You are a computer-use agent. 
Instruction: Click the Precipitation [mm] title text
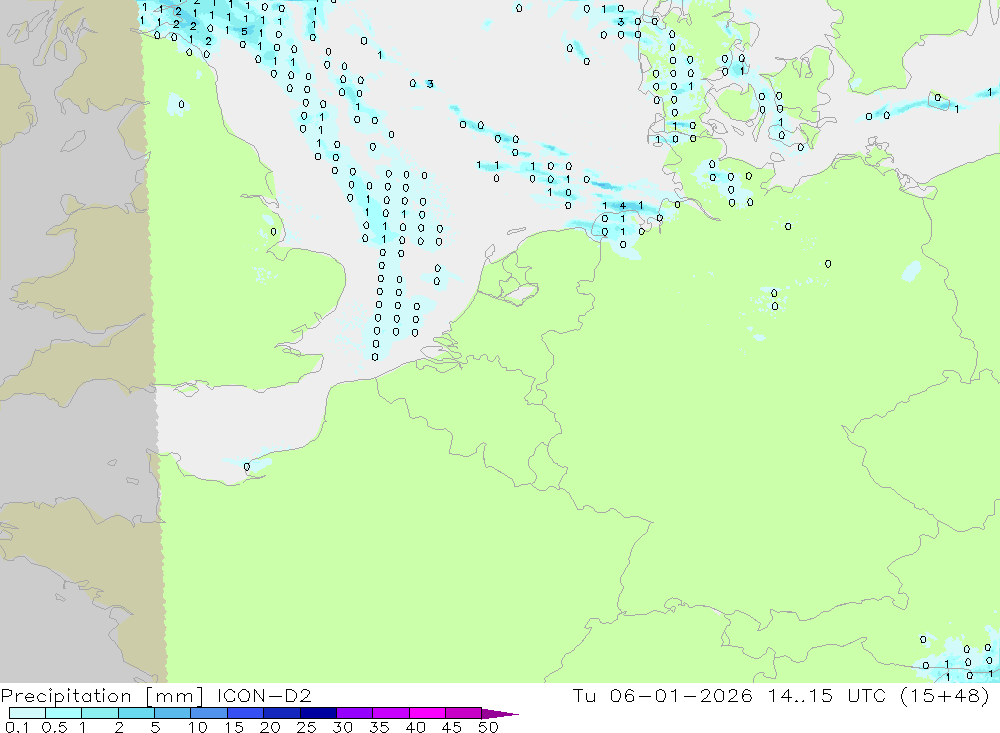click(x=102, y=696)
